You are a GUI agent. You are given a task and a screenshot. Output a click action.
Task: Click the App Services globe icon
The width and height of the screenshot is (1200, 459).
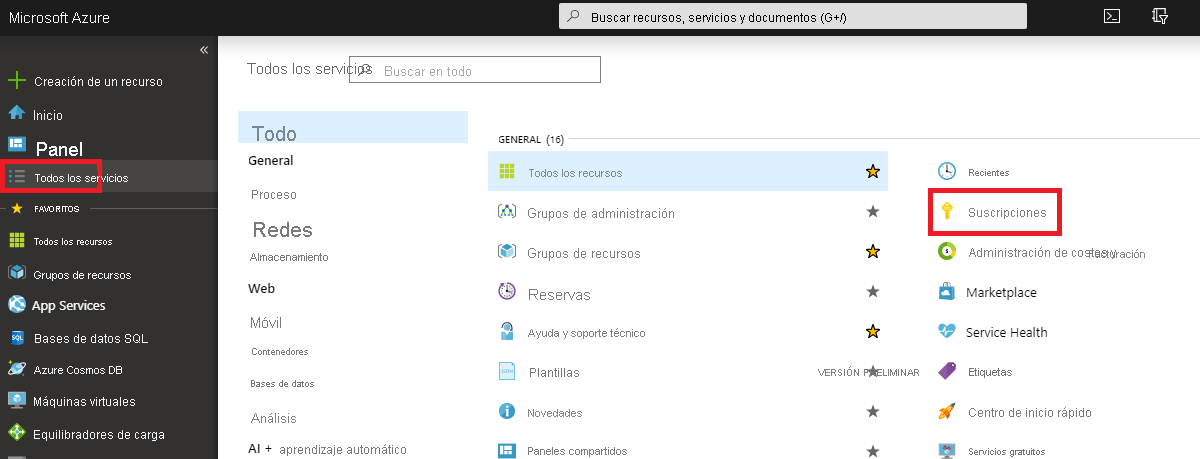click(x=16, y=305)
